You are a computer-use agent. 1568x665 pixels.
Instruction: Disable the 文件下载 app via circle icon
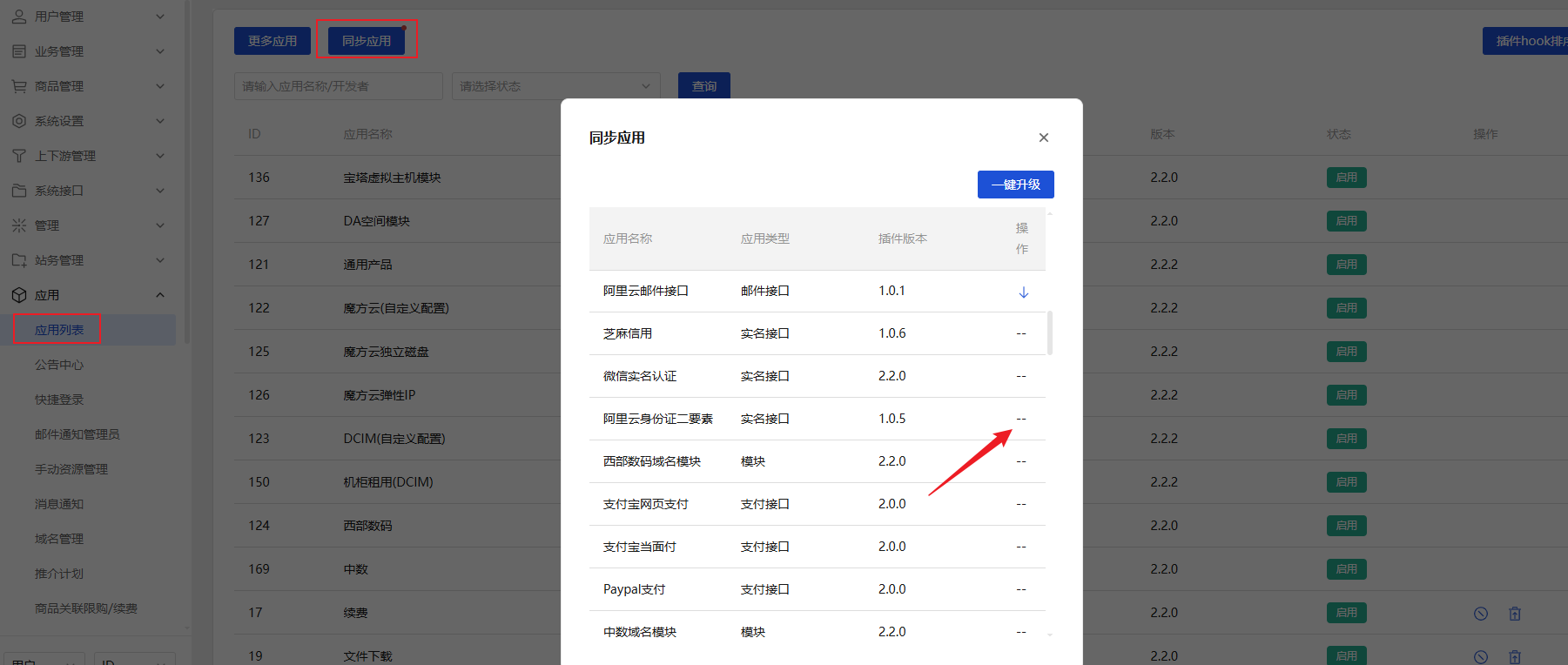click(x=1480, y=657)
